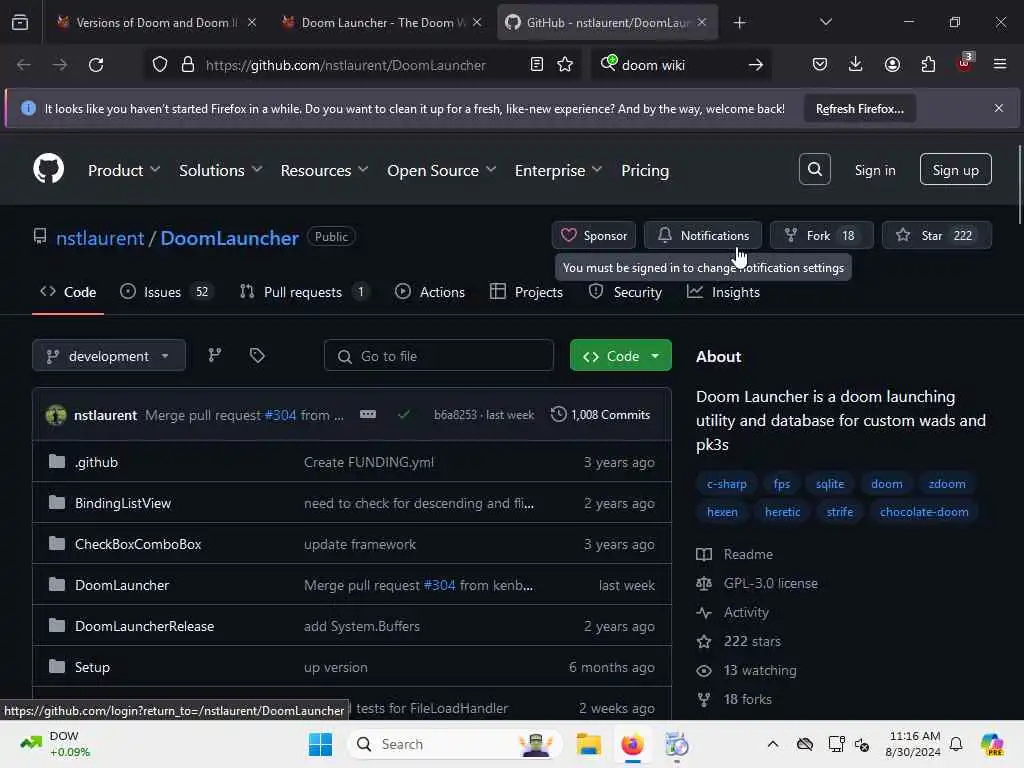Click the Firefox address bar URL

[x=345, y=65]
